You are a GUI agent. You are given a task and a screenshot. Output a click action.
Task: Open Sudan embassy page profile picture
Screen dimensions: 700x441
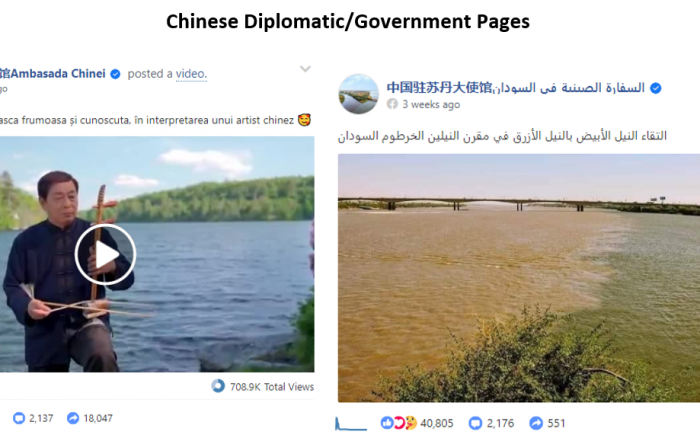358,94
